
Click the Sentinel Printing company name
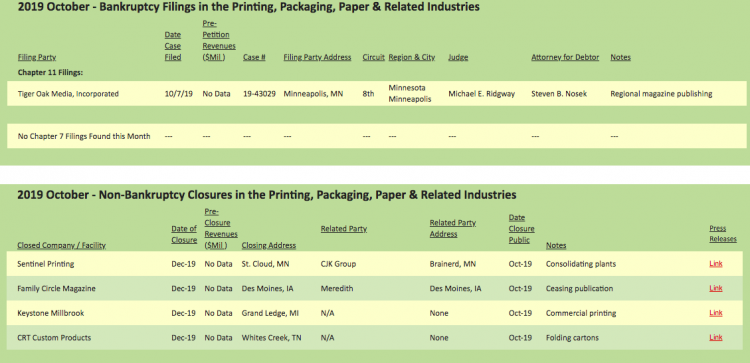[45, 264]
